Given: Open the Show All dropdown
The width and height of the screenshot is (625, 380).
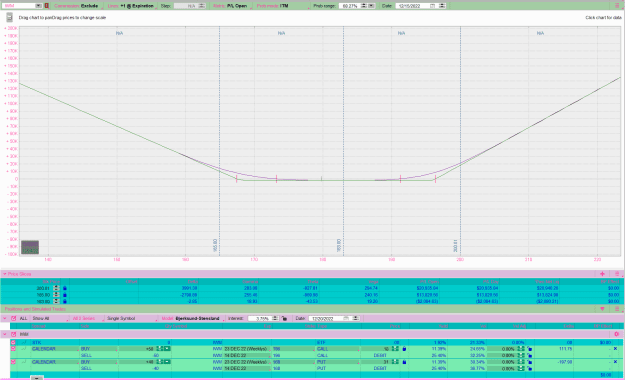Looking at the screenshot, I should [x=49, y=319].
